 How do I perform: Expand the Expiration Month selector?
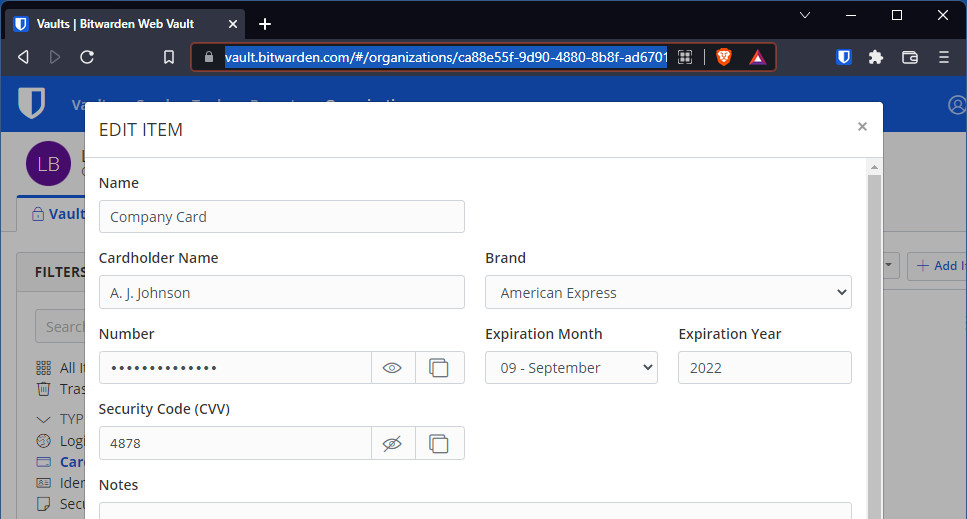tap(571, 368)
